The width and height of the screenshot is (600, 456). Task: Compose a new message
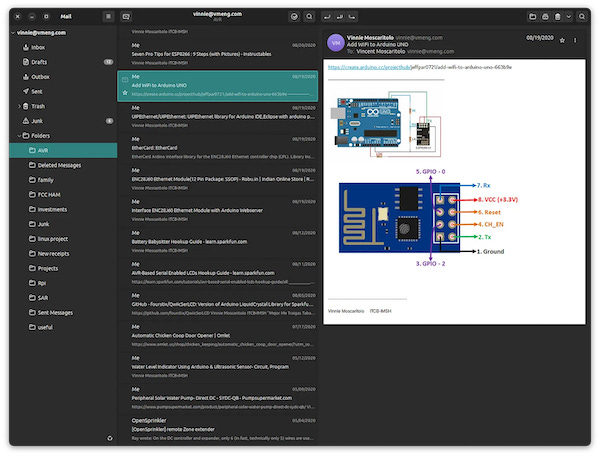(x=126, y=16)
